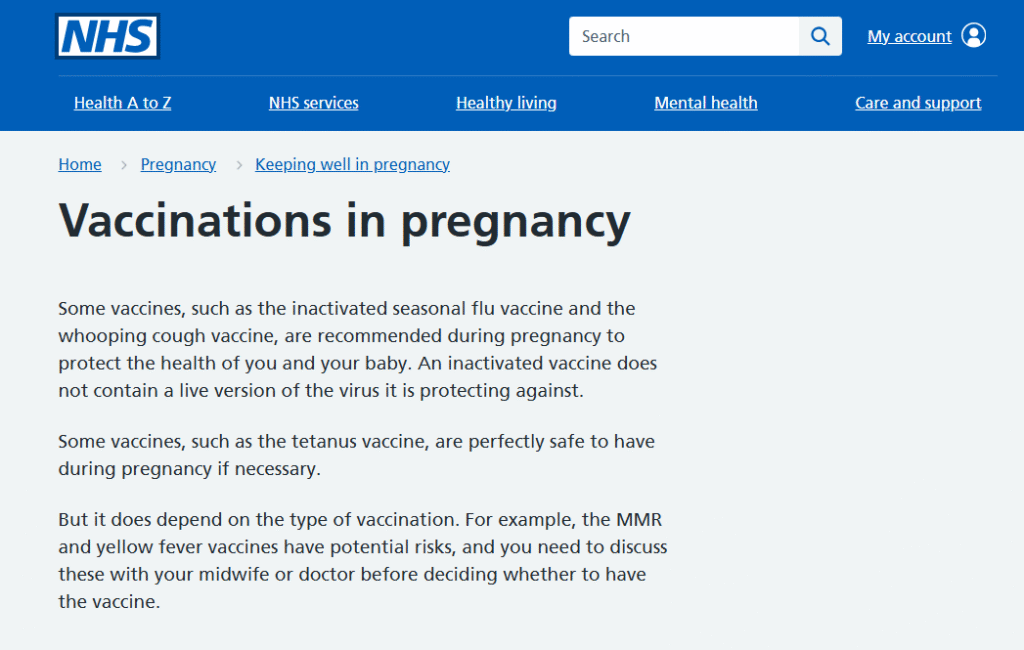
Task: Click the NHS logo
Action: click(x=107, y=37)
